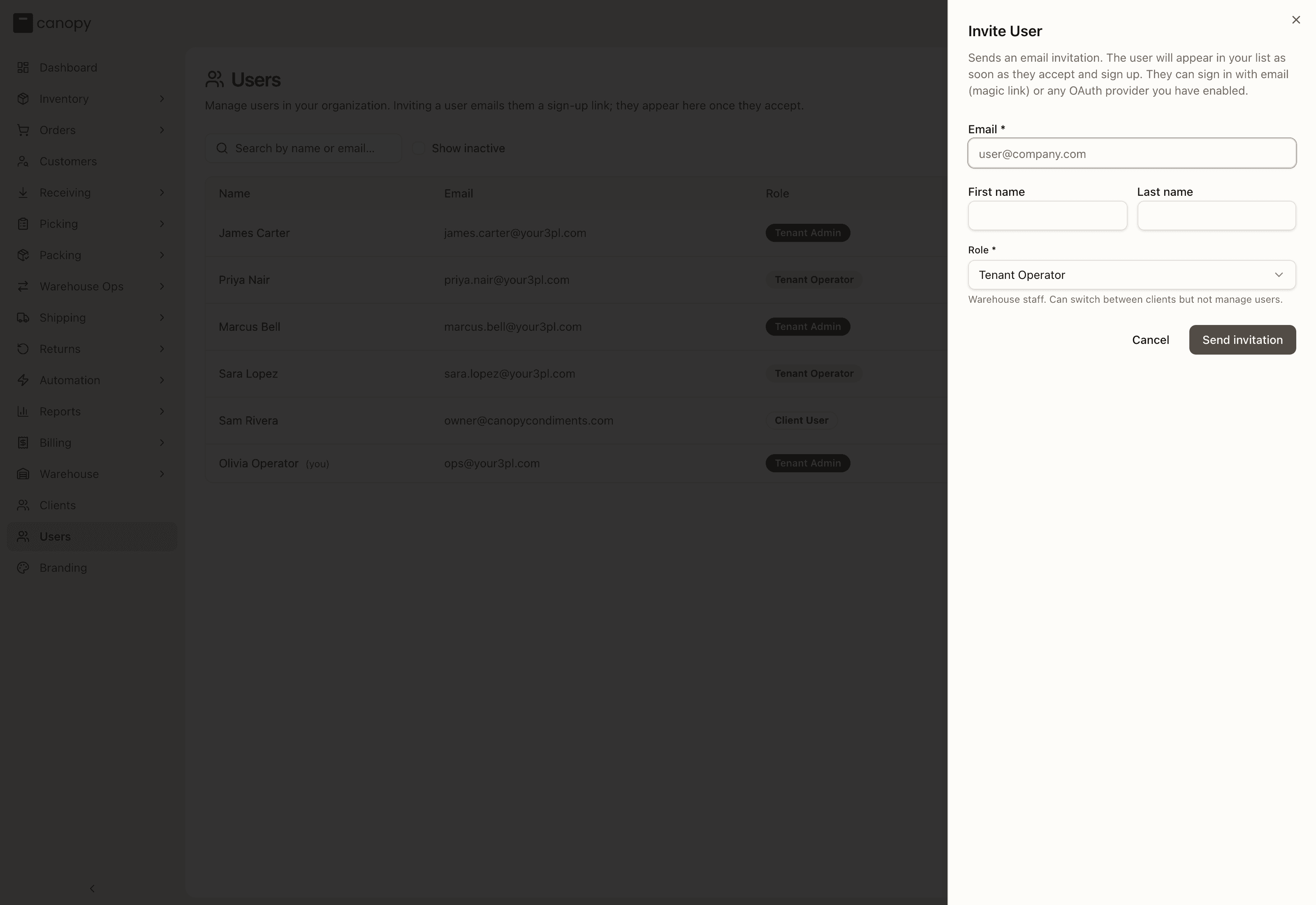
Task: Click the Billing receipt icon
Action: tap(23, 443)
